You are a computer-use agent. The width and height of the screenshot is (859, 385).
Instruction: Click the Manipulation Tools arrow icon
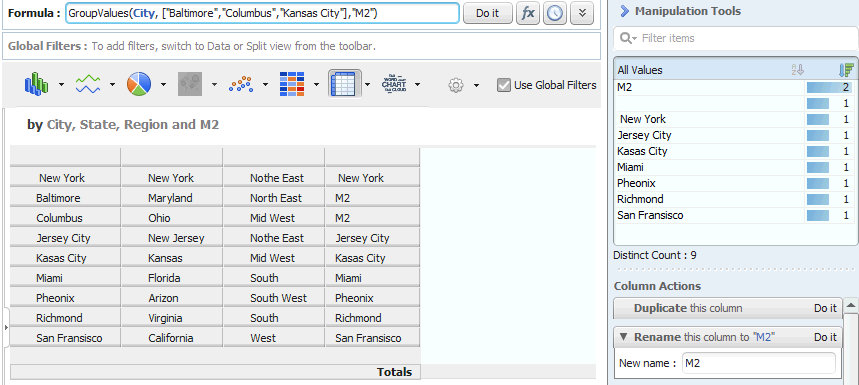[x=624, y=10]
